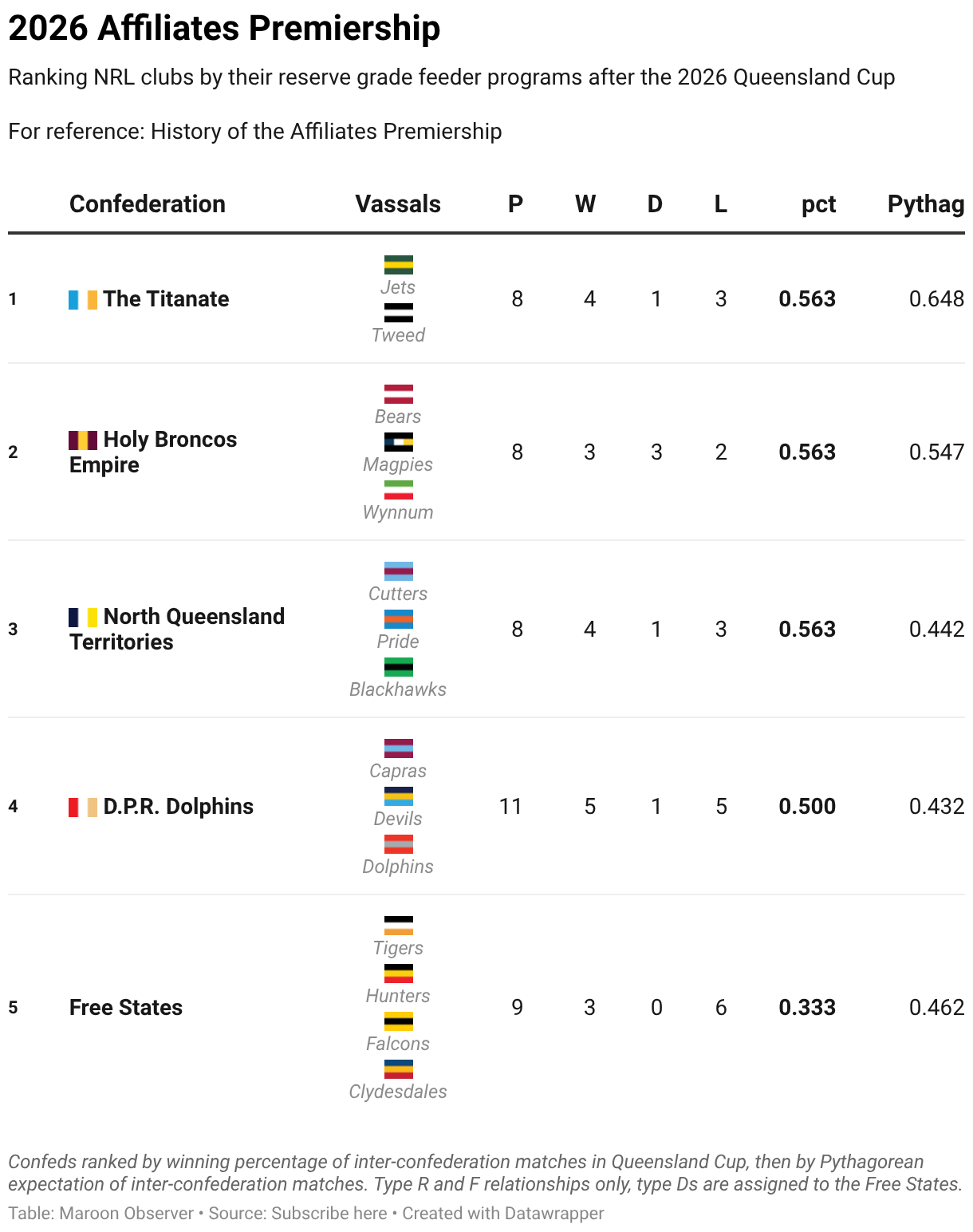Viewport: 973px width, 1232px height.
Task: Sort by the Pythag column header
Action: point(925,203)
